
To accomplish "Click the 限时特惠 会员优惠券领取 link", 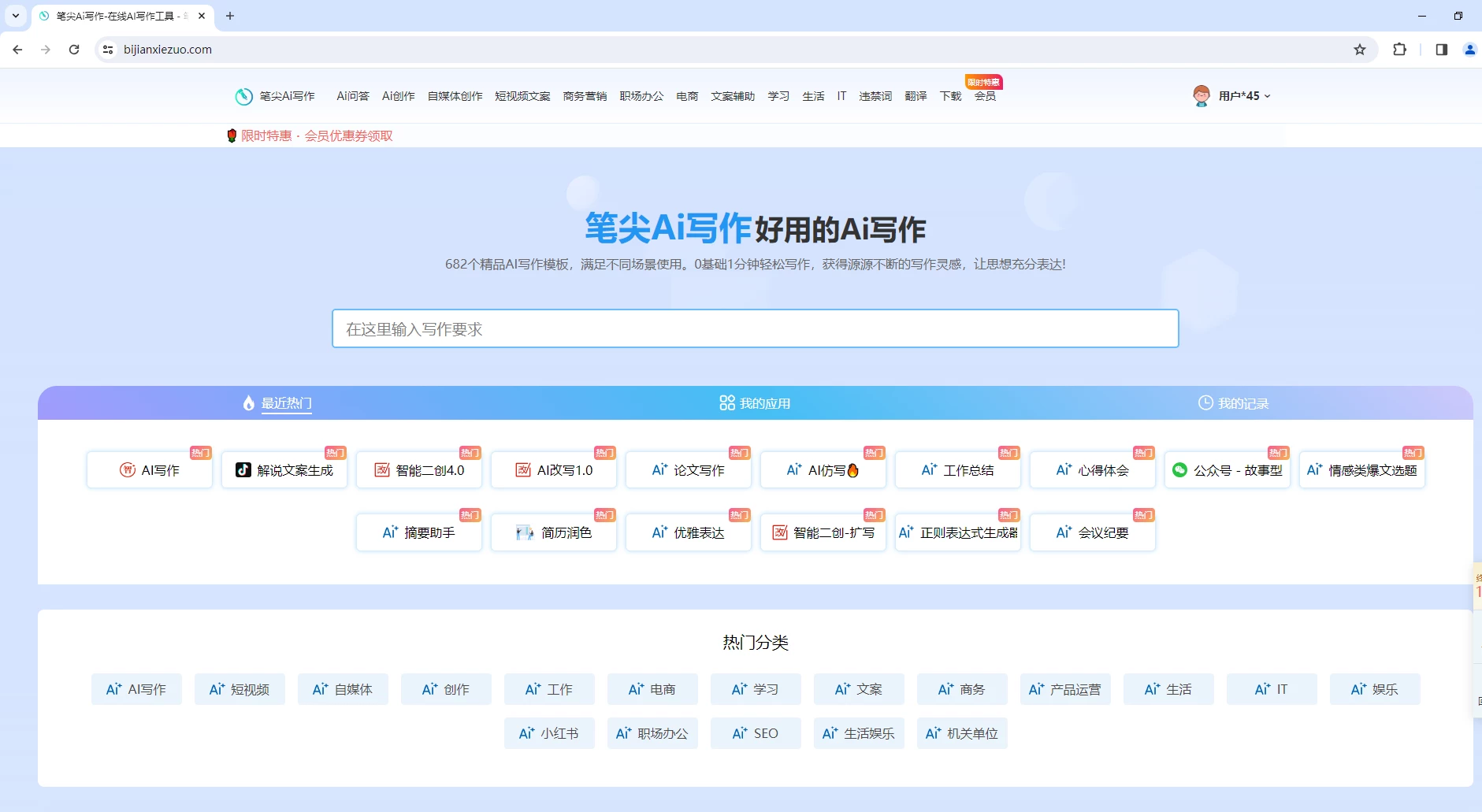I will 316,135.
